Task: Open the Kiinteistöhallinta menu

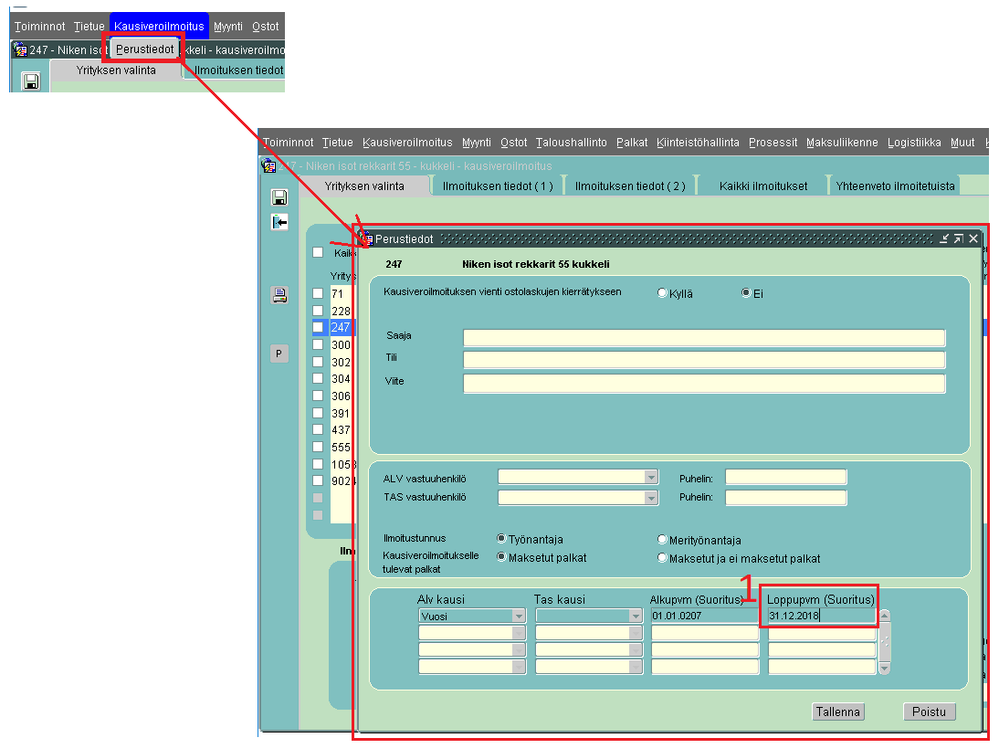Action: (698, 142)
